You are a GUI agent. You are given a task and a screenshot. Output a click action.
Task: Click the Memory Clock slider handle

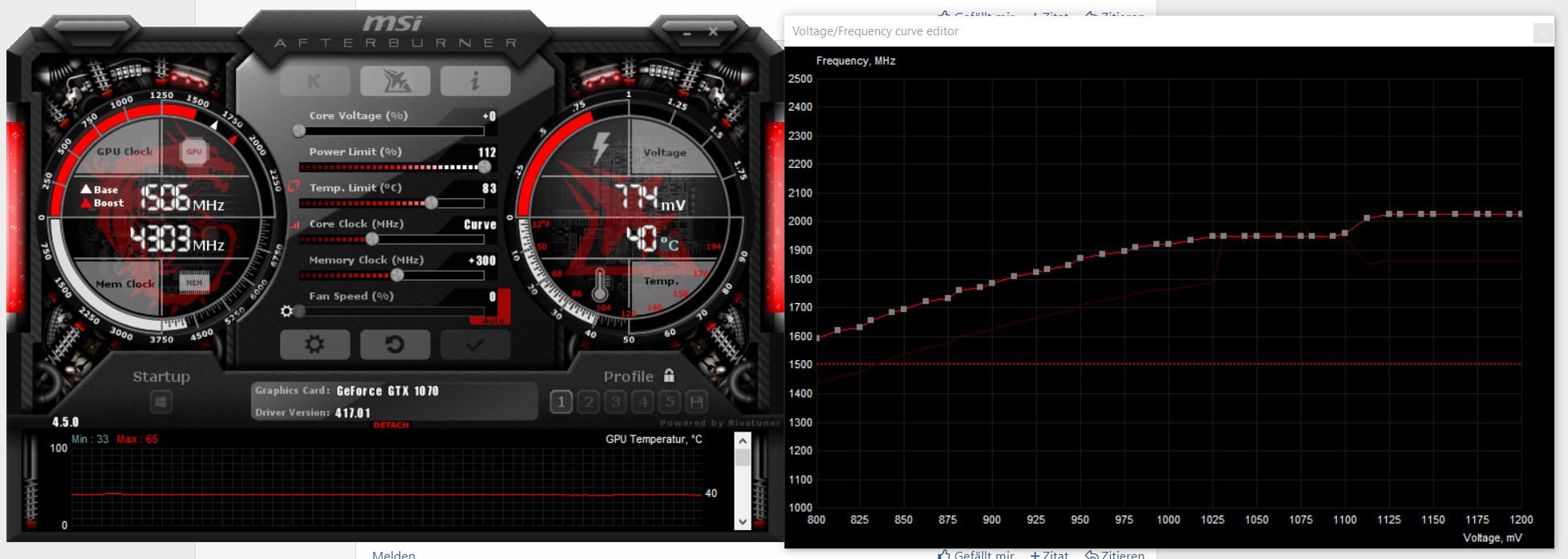pyautogui.click(x=397, y=275)
